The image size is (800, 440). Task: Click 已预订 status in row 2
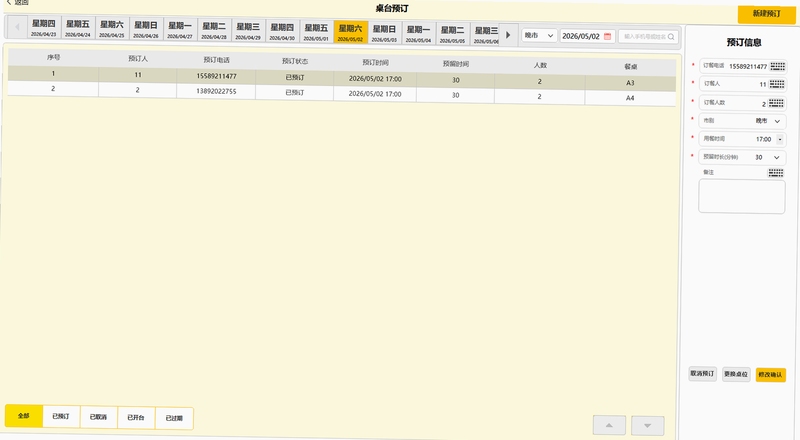click(x=295, y=92)
